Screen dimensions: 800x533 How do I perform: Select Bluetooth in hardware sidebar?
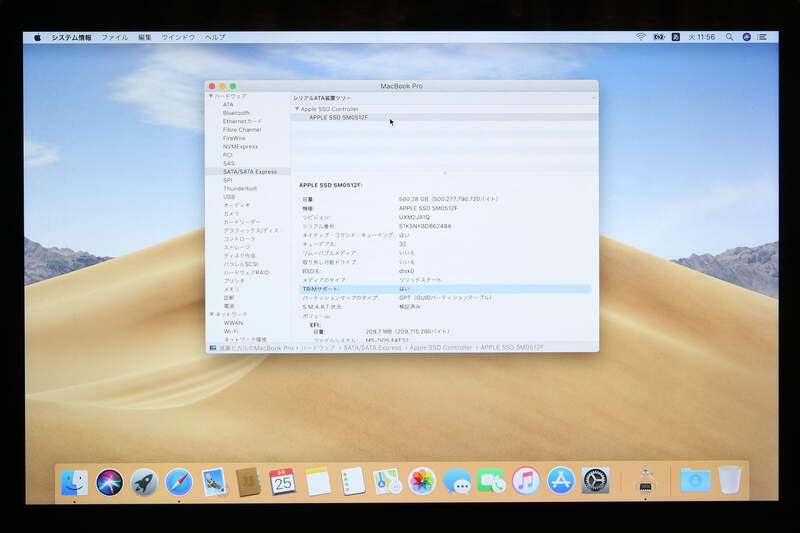pos(236,113)
